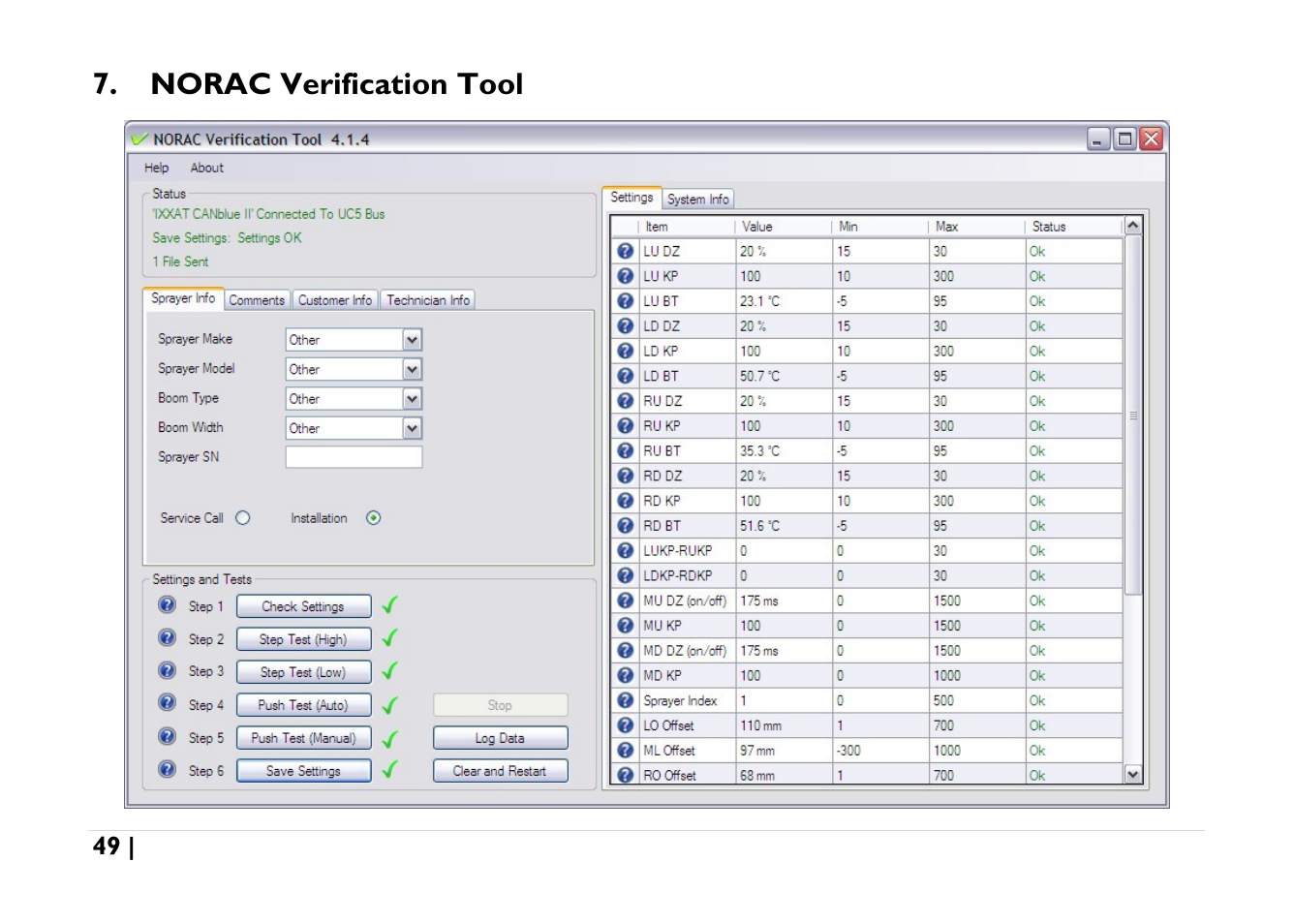Switch to the Customer Info tab
This screenshot has height=924, width=1294.
[335, 300]
